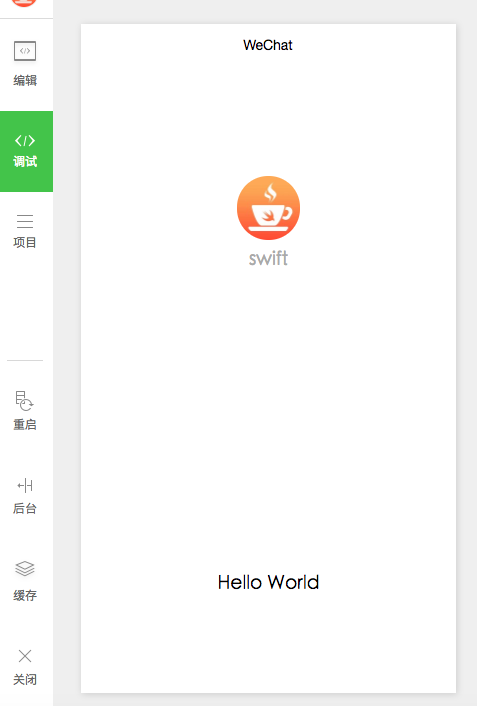Tap the gray swift nickname text
The width and height of the screenshot is (477, 706).
(x=268, y=258)
